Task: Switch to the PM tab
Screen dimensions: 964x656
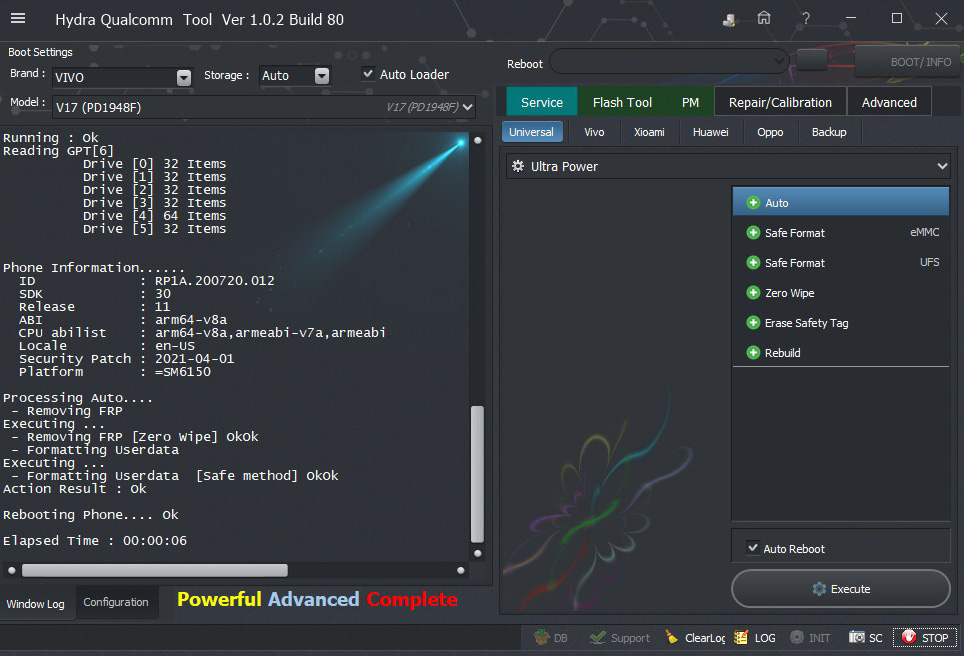Action: click(690, 102)
